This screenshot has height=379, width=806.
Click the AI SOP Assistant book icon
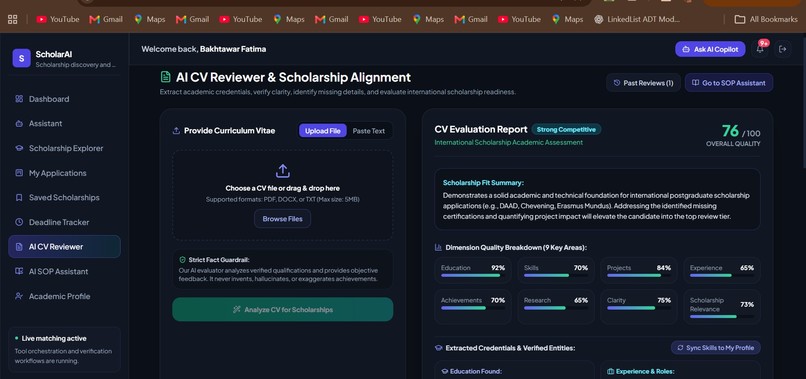point(19,272)
